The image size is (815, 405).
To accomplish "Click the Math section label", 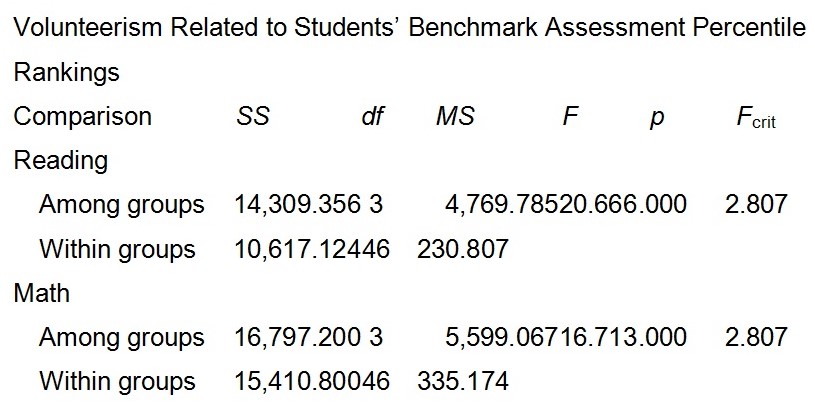I will tap(41, 293).
